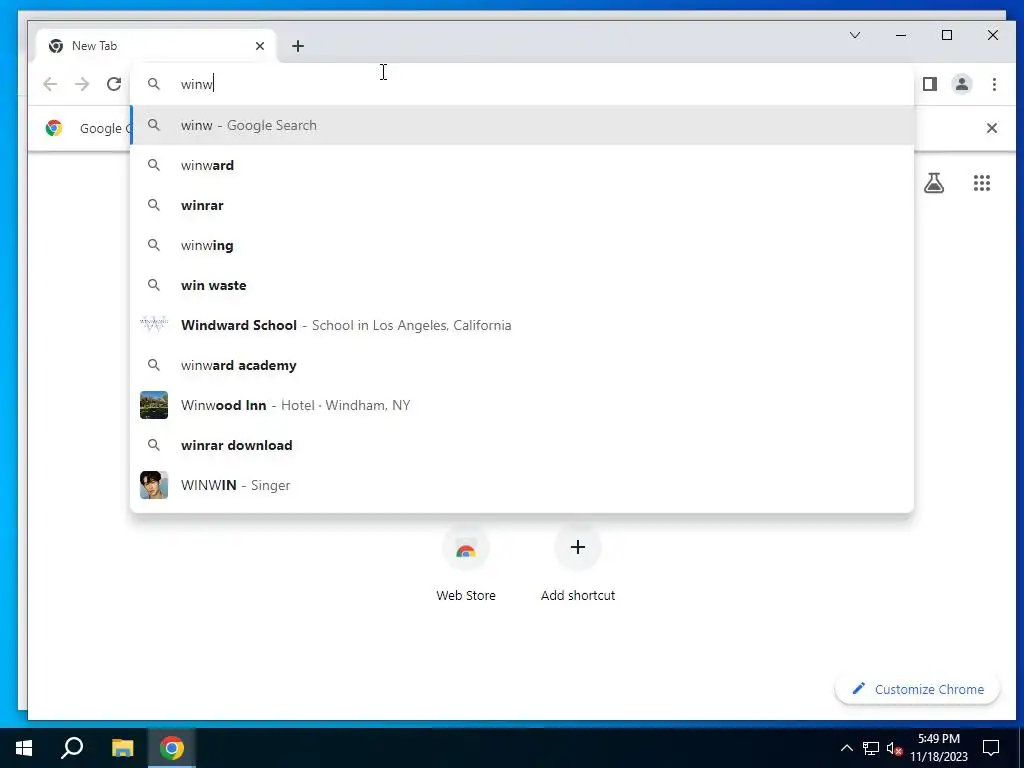Click Chrome icon in the taskbar
Viewport: 1024px width, 768px height.
(172, 748)
